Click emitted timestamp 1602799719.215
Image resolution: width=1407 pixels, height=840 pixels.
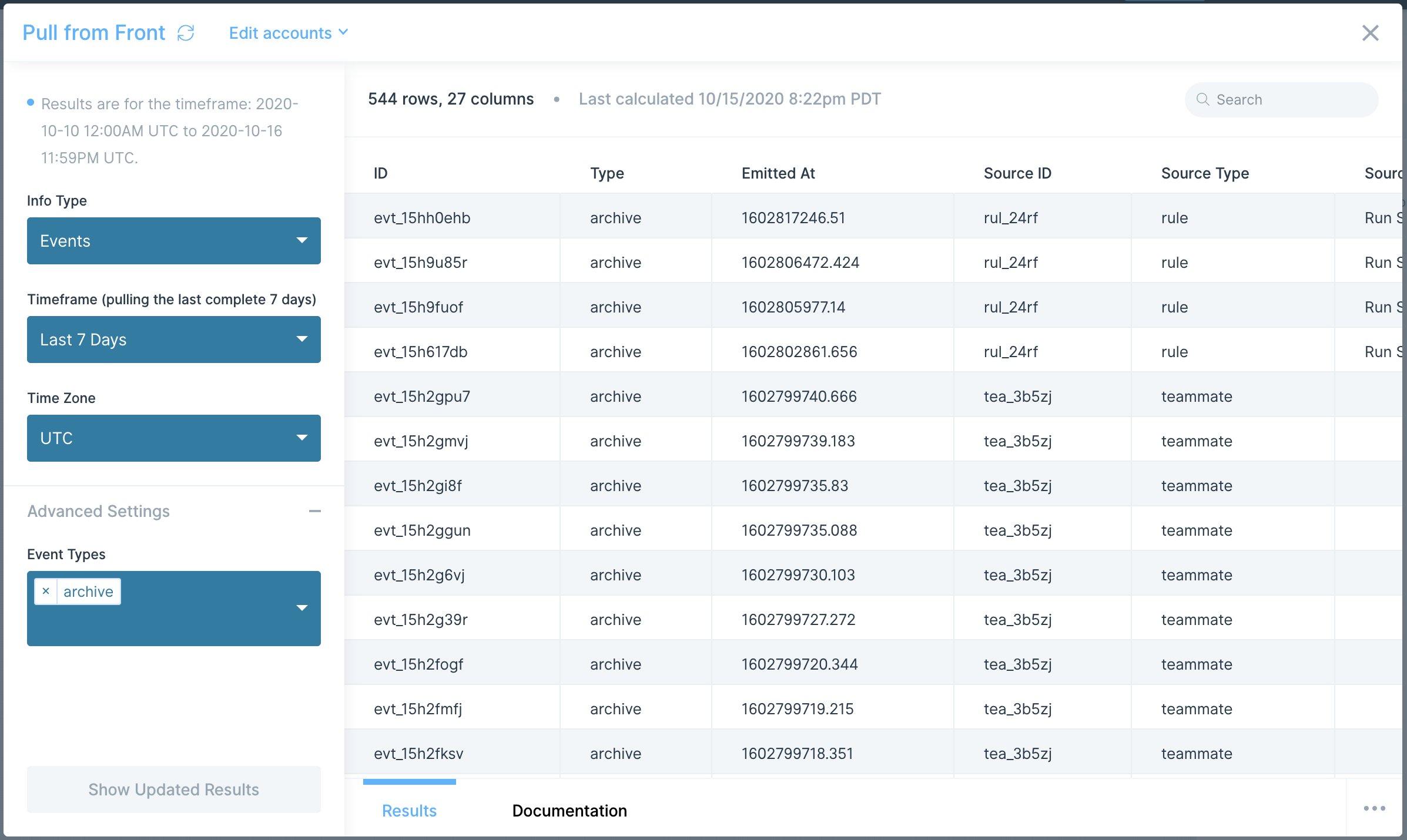click(x=798, y=709)
